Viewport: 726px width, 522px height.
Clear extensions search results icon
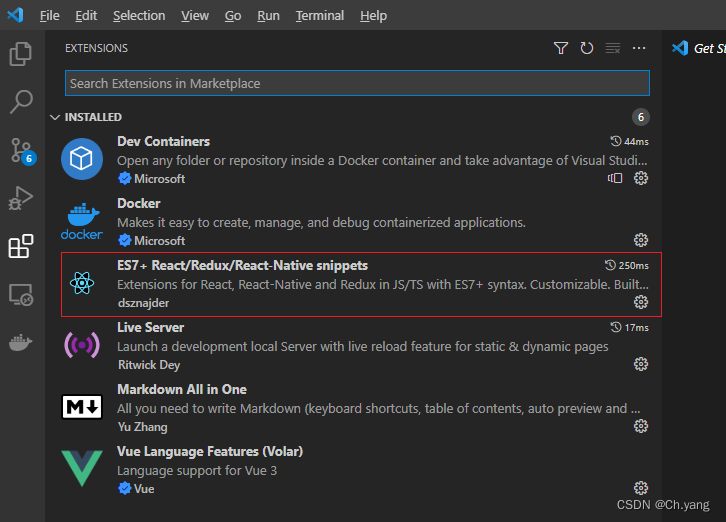click(x=613, y=48)
